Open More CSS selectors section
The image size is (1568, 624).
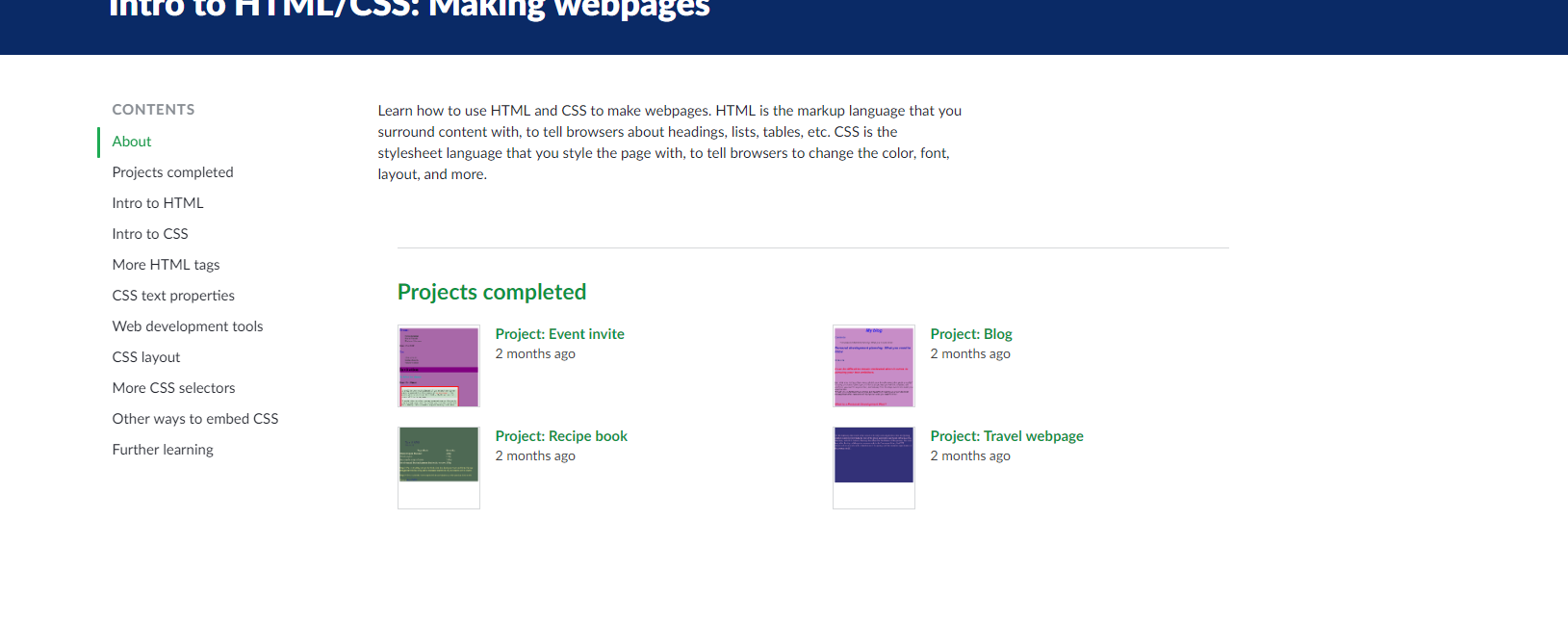(x=173, y=388)
